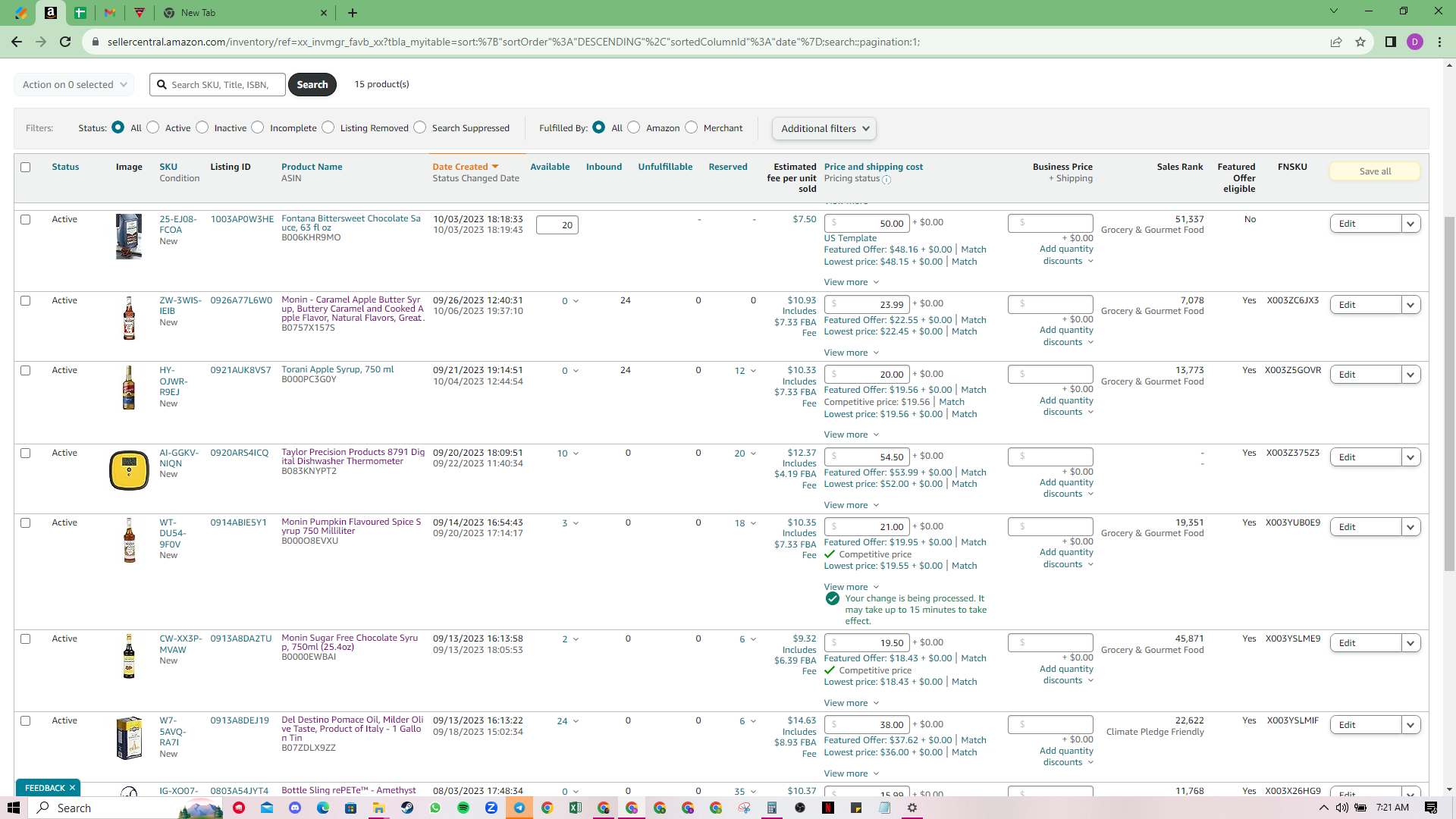Viewport: 1456px width, 819px height.
Task: Click the Save all button
Action: pos(1375,171)
